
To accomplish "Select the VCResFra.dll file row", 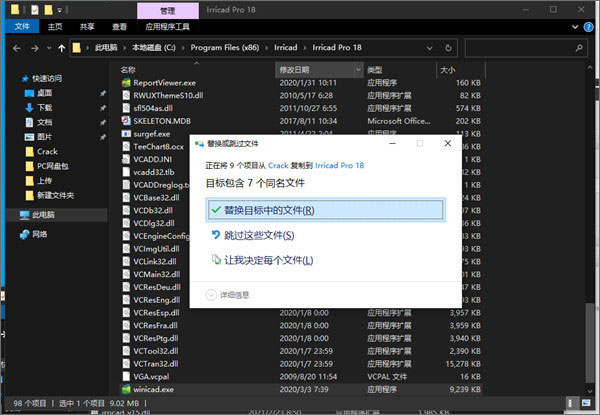I will click(300, 325).
